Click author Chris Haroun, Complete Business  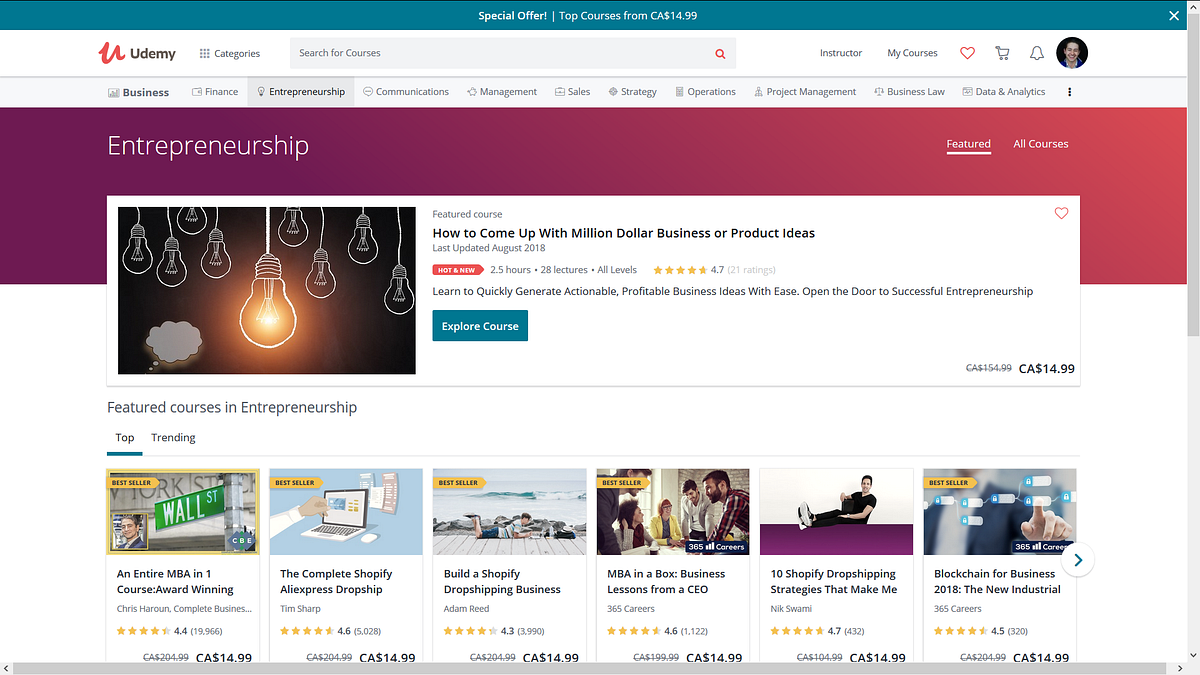coord(184,609)
